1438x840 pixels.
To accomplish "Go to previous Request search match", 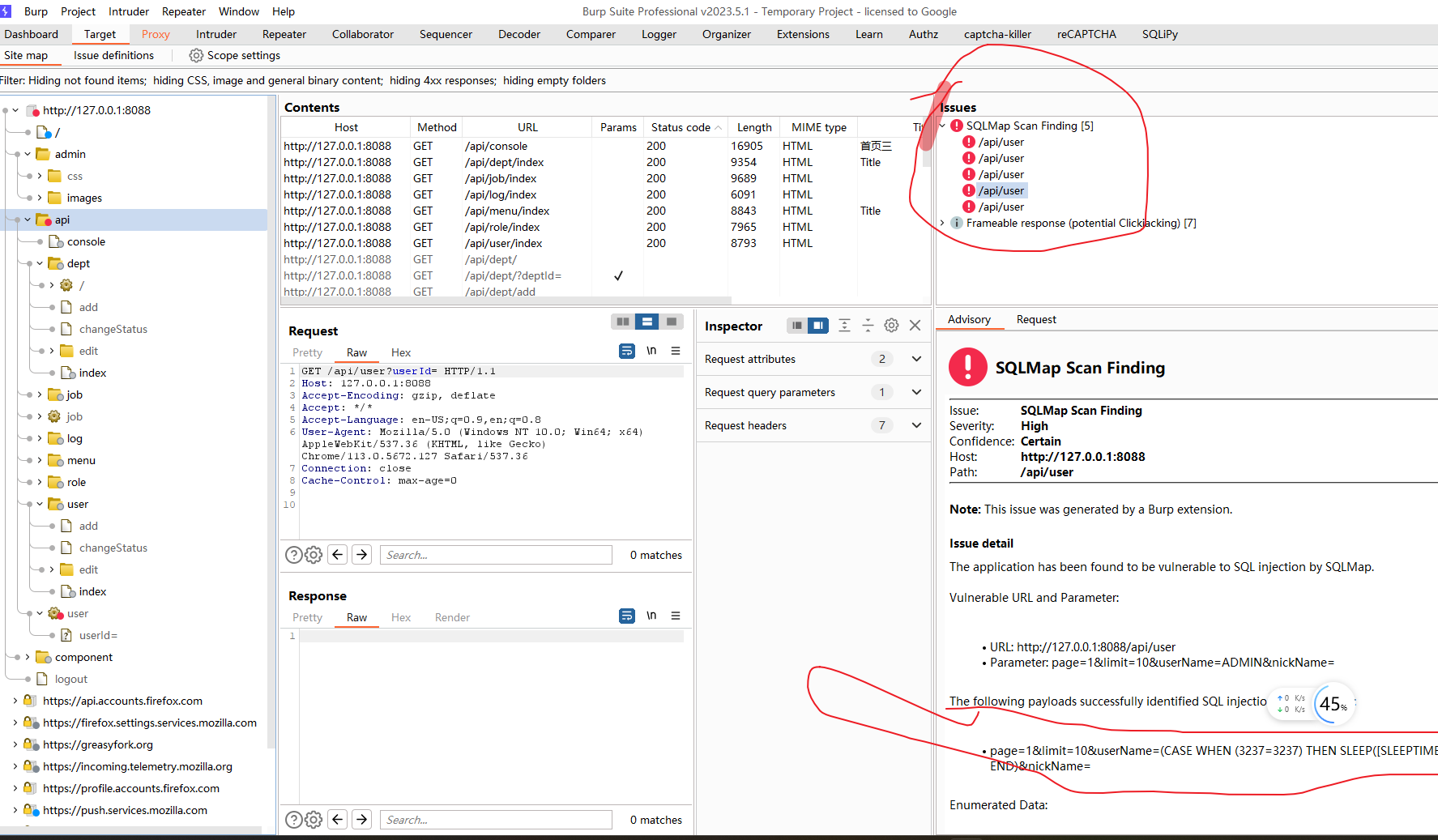I will (x=338, y=554).
